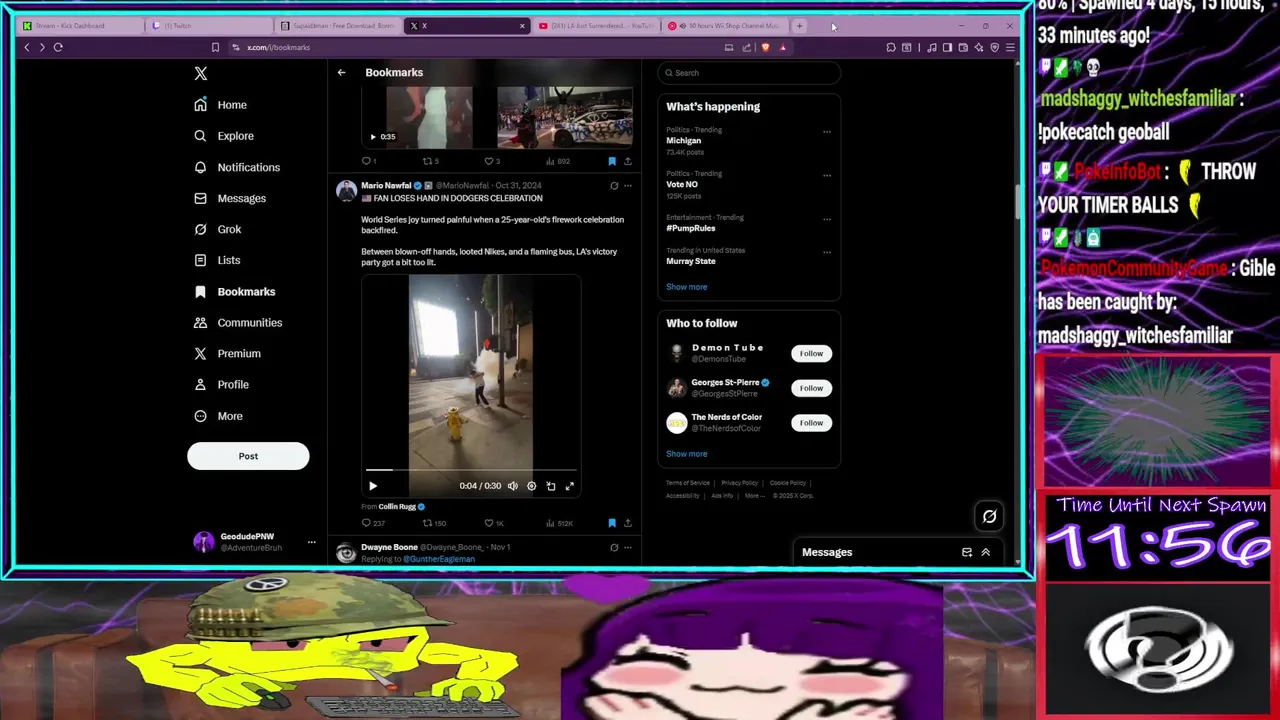
Task: Follow The Nerds of Color
Action: 811,423
